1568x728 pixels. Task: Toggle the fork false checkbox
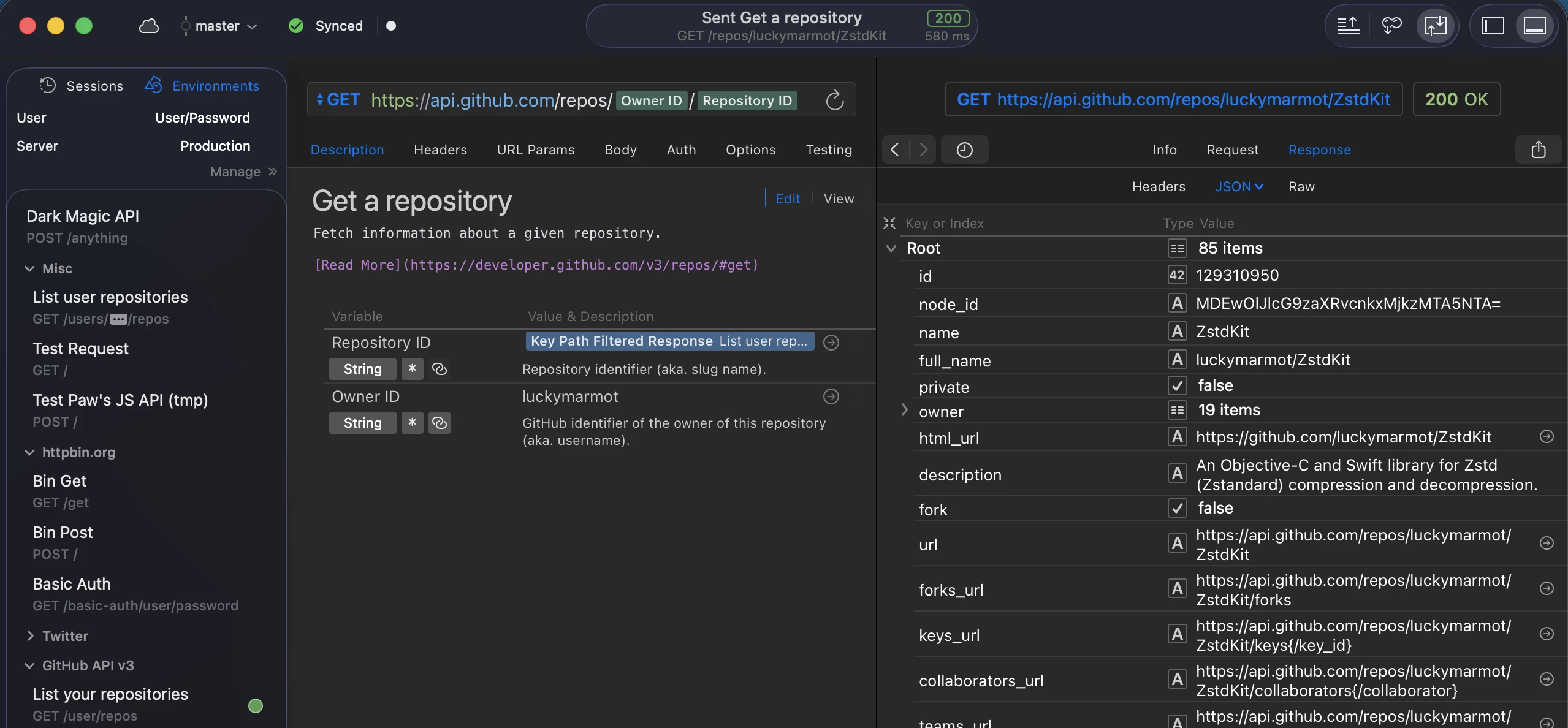(1177, 508)
